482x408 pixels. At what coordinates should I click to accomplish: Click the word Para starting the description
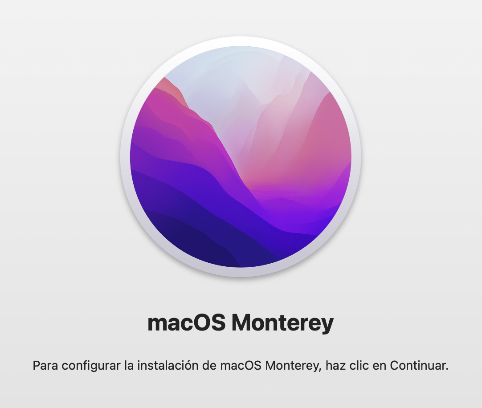click(46, 366)
